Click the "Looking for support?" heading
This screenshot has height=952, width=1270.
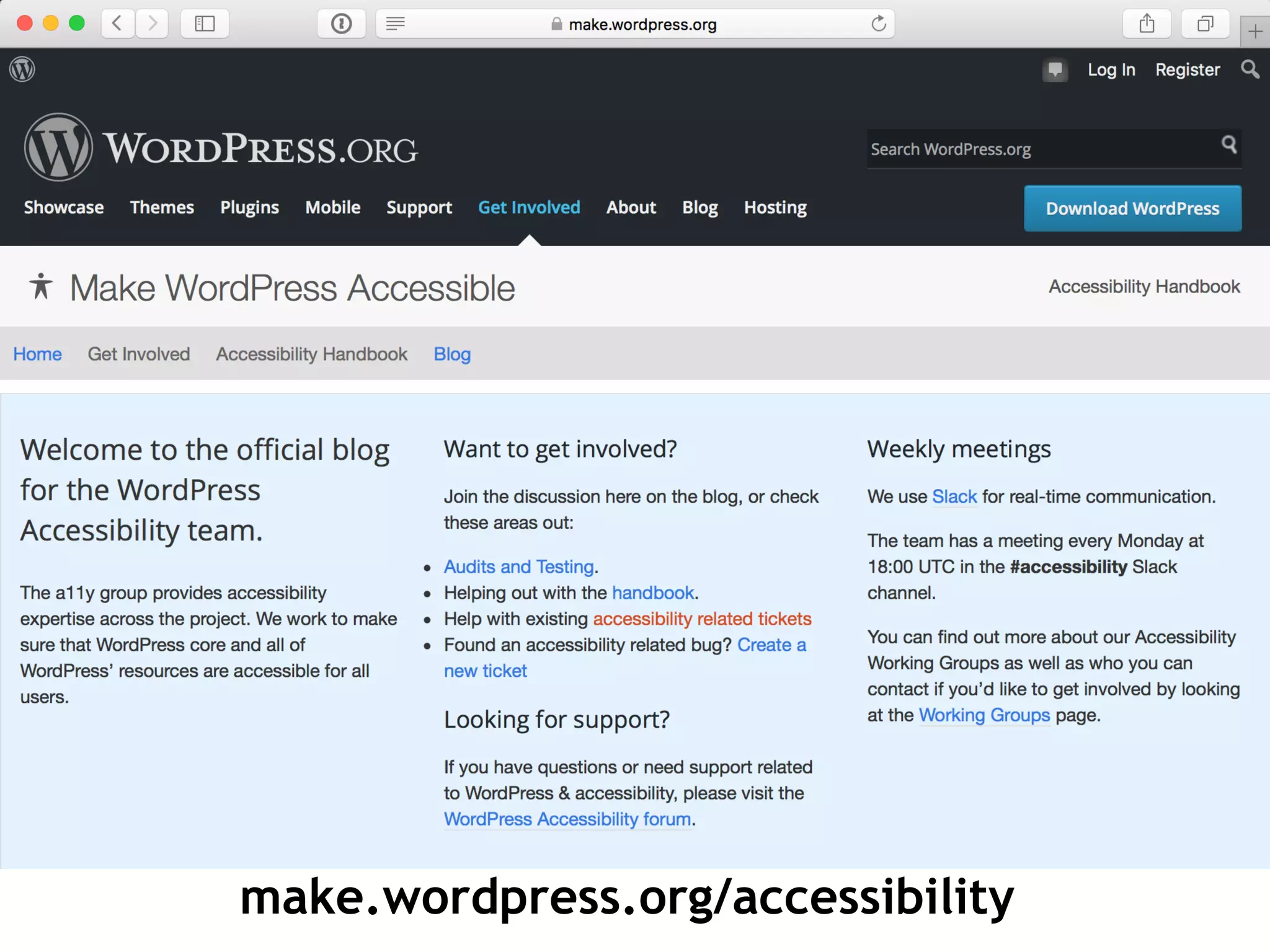(557, 720)
